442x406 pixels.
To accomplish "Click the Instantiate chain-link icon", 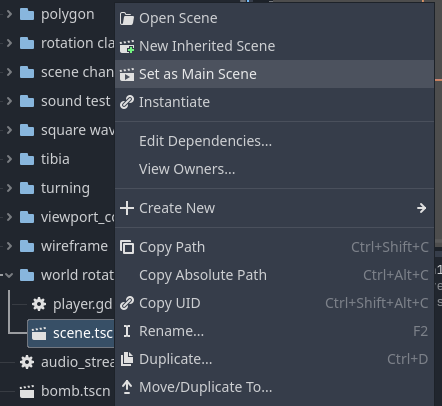I will pyautogui.click(x=127, y=102).
